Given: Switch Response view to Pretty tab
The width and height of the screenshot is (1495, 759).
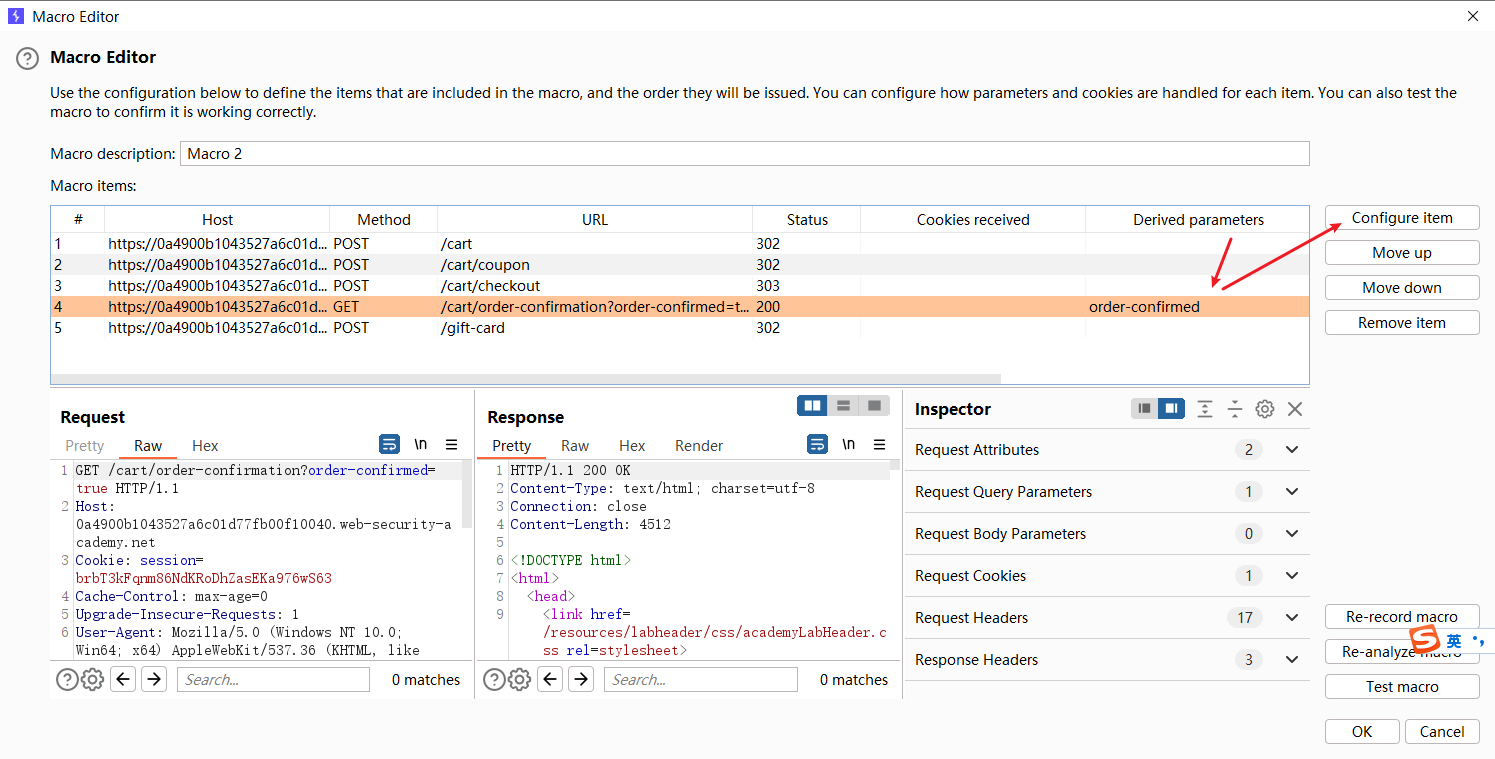Looking at the screenshot, I should tap(512, 446).
